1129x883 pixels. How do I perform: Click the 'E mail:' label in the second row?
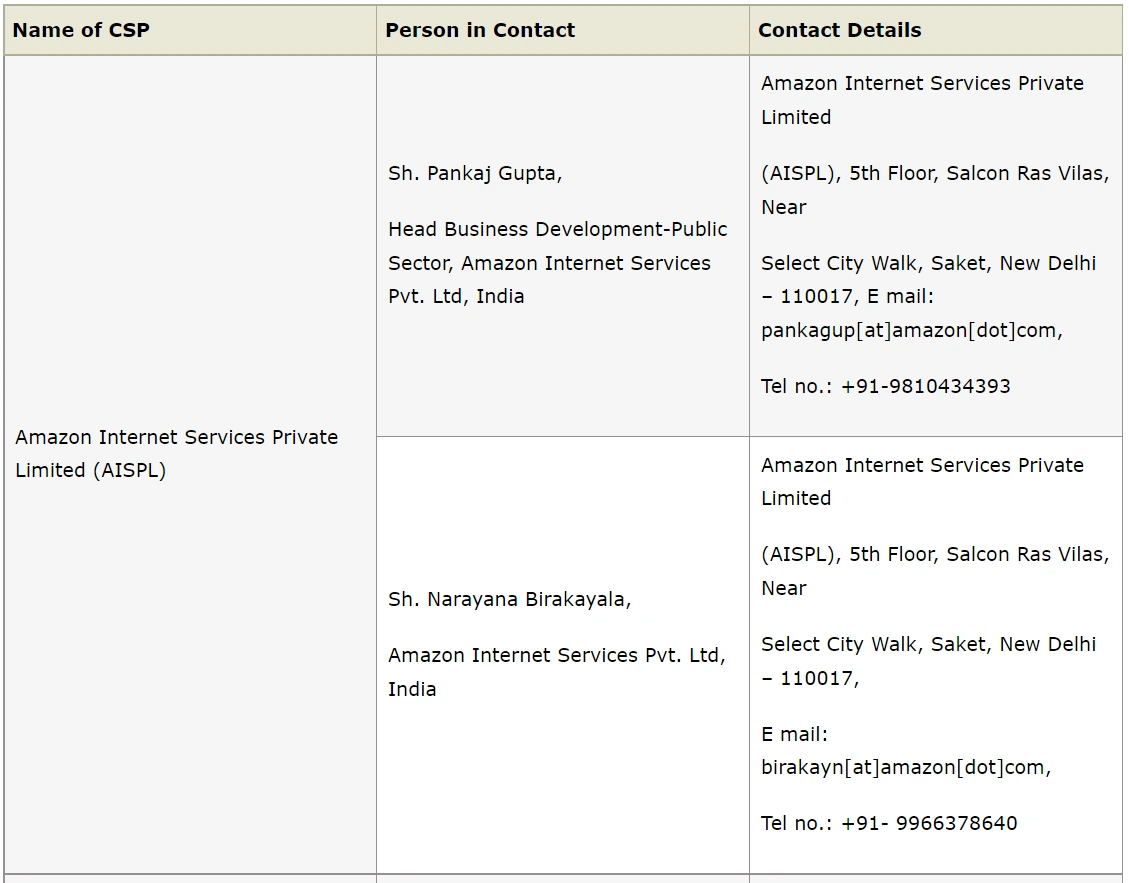coord(795,735)
